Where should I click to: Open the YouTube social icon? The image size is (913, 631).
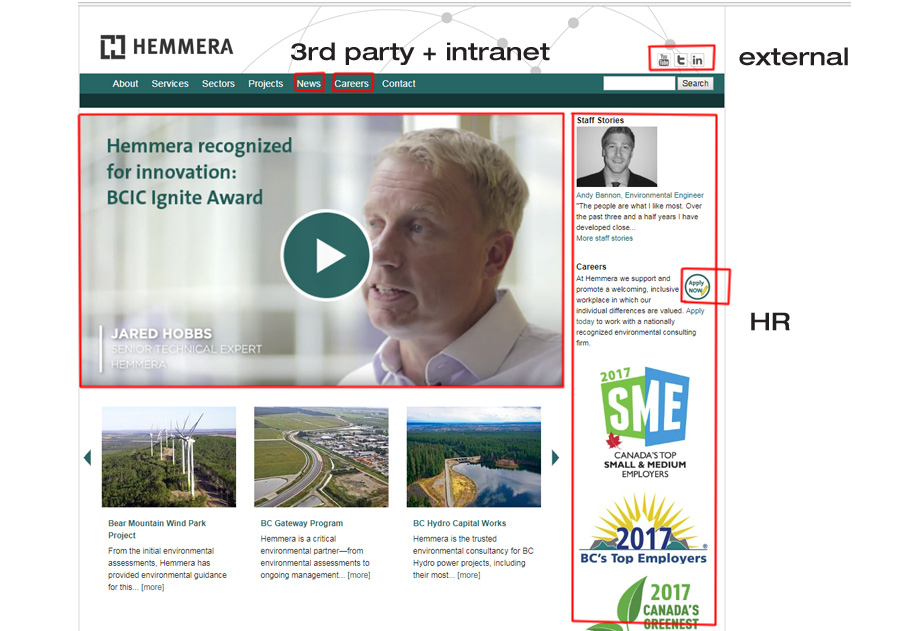[663, 60]
